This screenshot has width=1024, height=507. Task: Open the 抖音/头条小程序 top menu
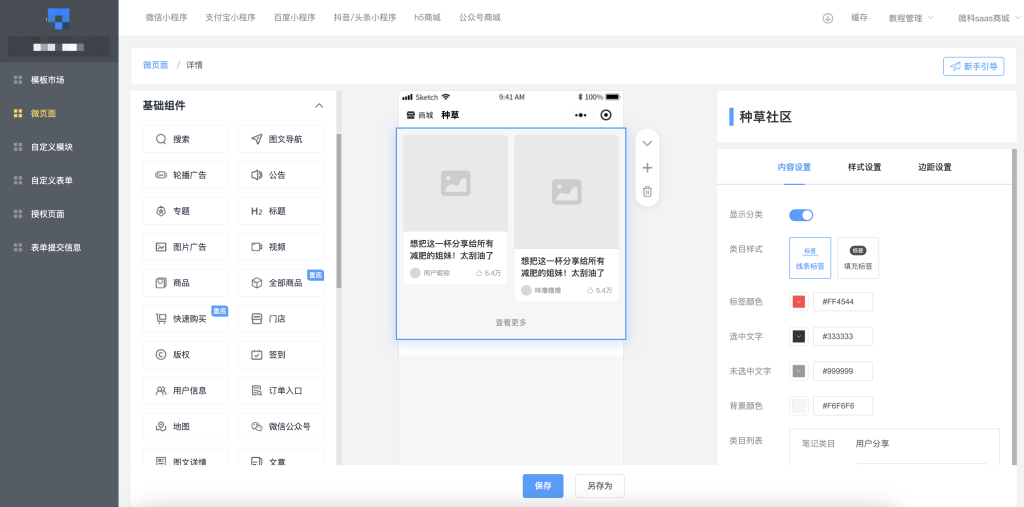click(x=364, y=18)
